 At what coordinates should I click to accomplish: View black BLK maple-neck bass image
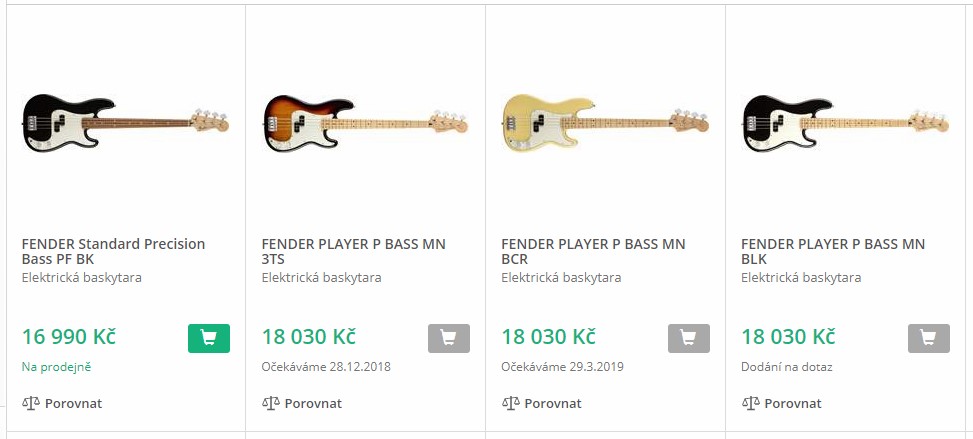(845, 124)
